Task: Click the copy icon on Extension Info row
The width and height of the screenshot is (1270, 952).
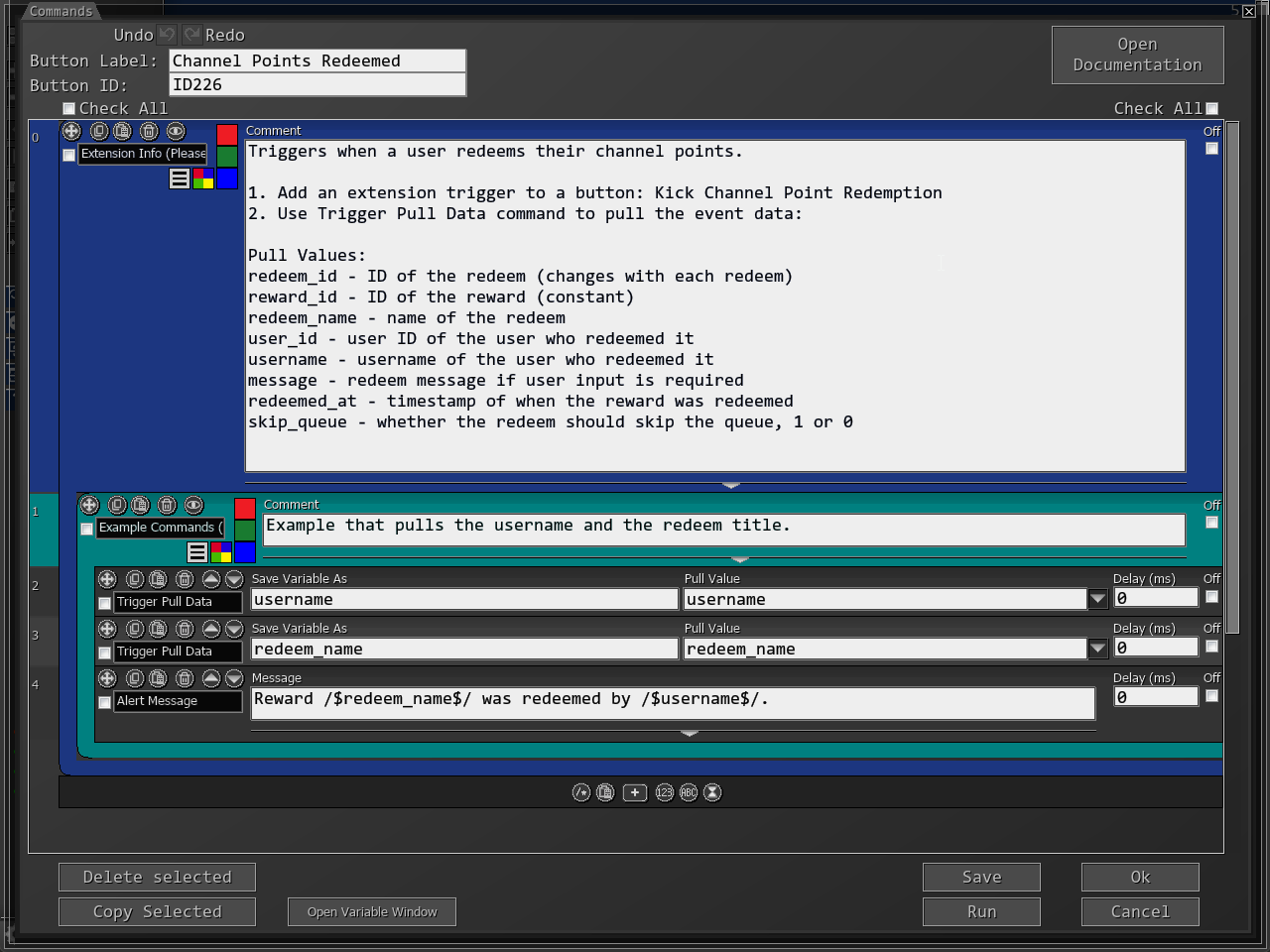Action: (99, 131)
